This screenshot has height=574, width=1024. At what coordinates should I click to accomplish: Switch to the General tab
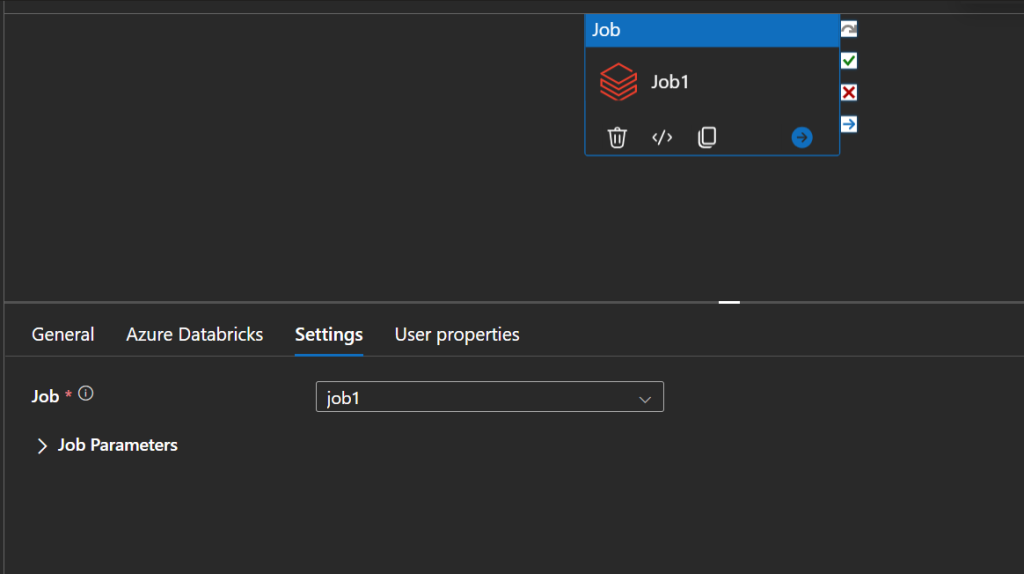coord(63,335)
